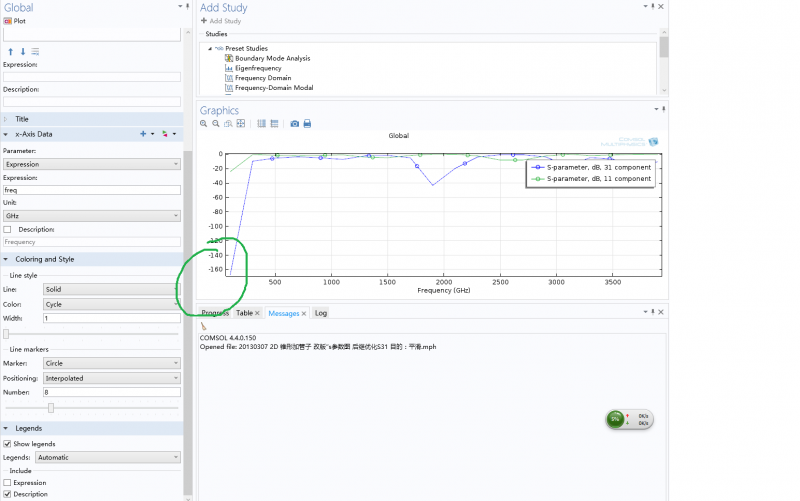Toggle the Show legends checkbox
The image size is (800, 501).
point(7,444)
